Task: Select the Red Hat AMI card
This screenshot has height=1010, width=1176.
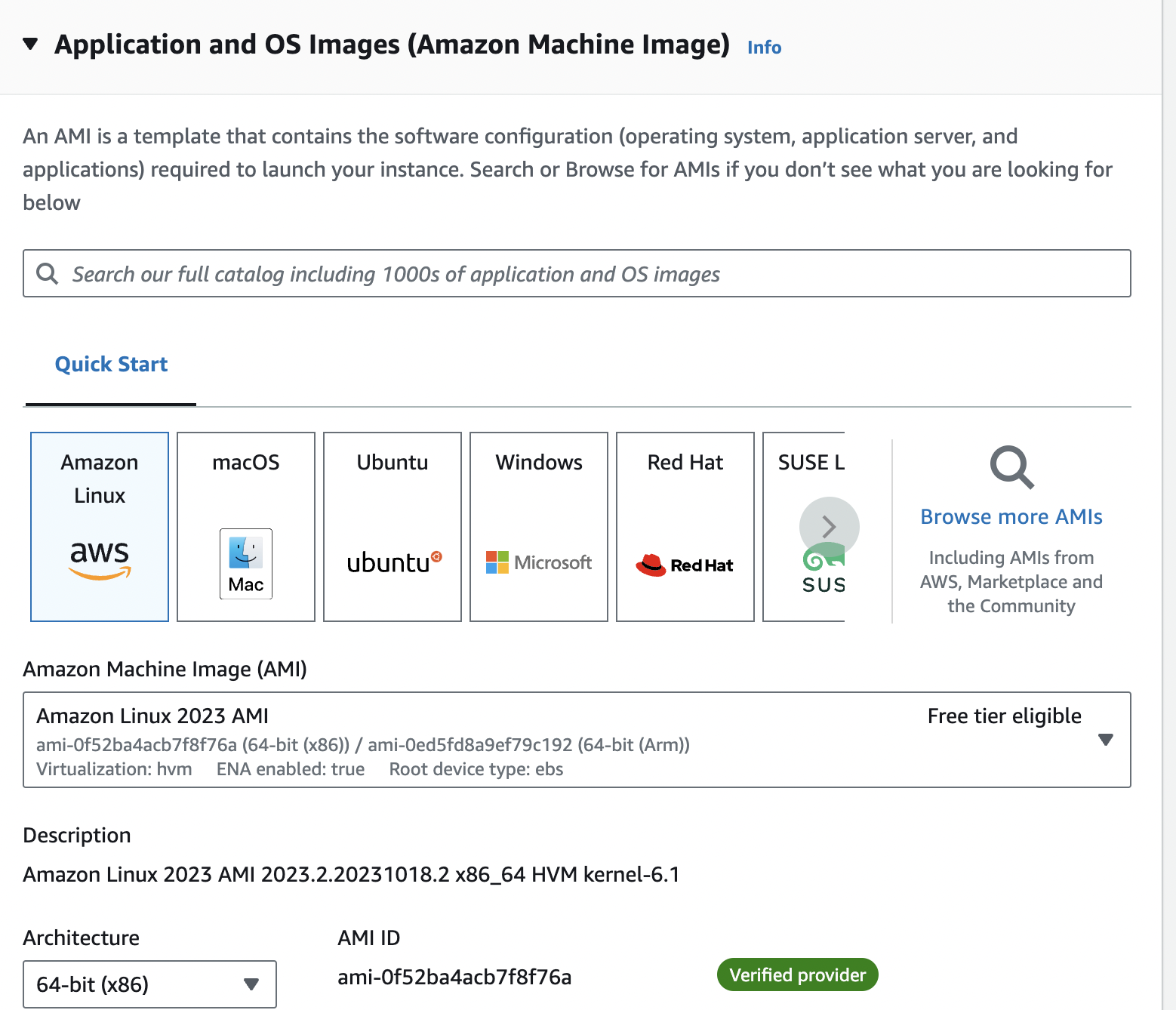Action: (x=685, y=527)
